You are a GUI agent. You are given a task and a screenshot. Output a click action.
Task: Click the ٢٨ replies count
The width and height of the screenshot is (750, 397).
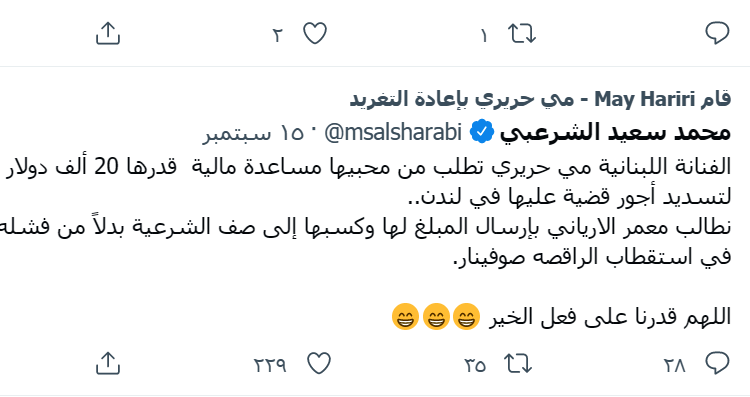click(x=675, y=366)
